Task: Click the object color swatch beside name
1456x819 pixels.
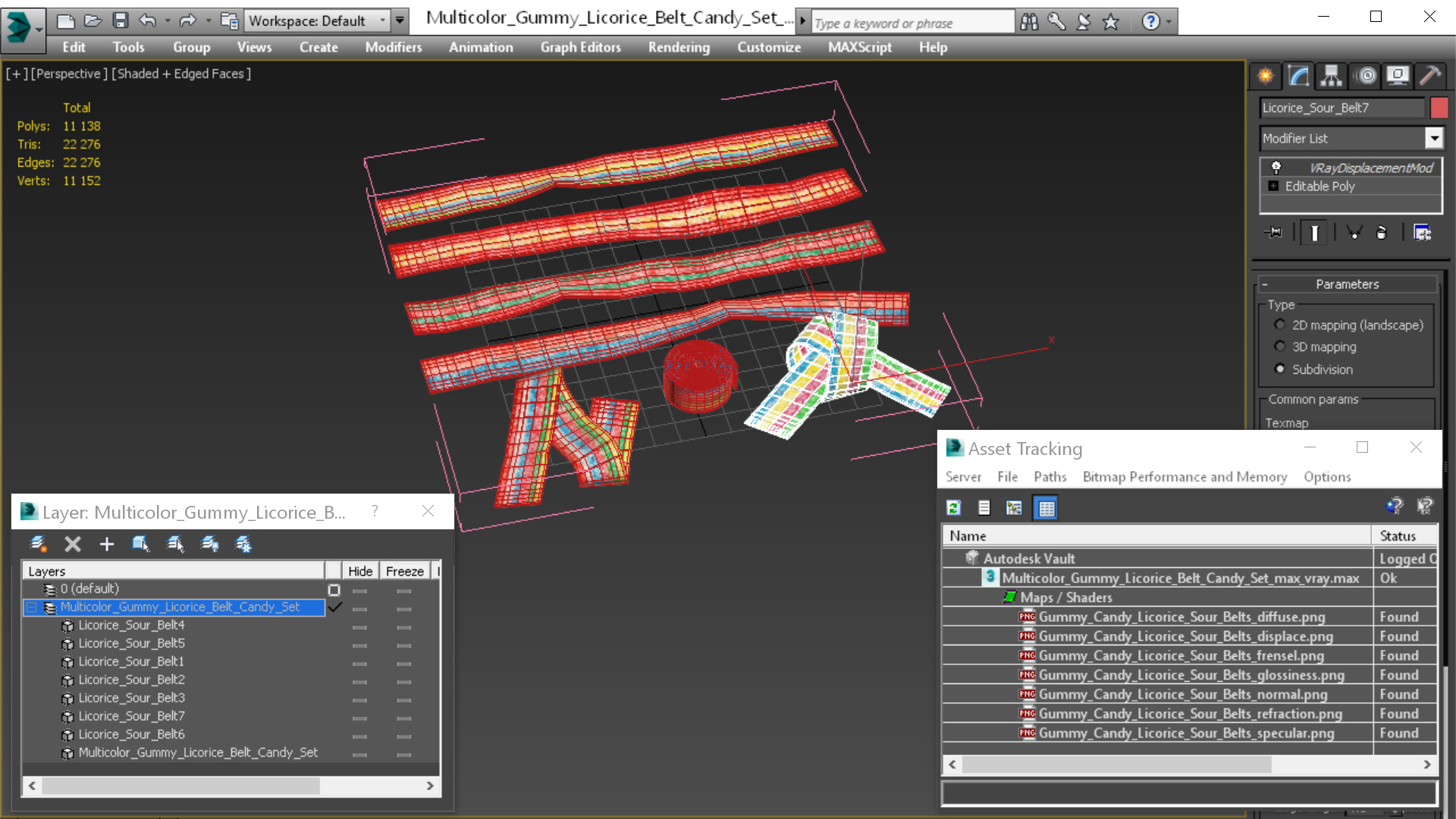Action: (1439, 108)
